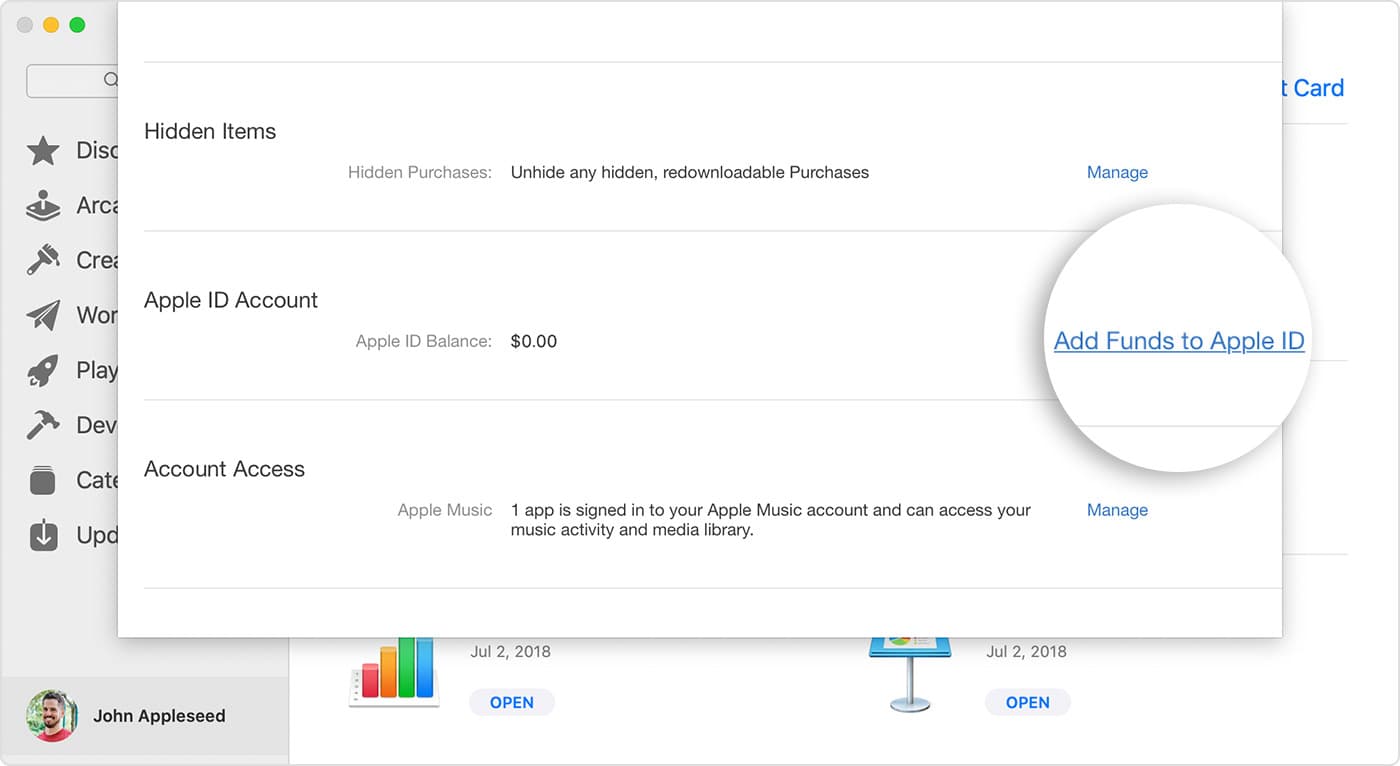This screenshot has width=1400, height=766.
Task: Click the Account Access section heading
Action: click(224, 469)
